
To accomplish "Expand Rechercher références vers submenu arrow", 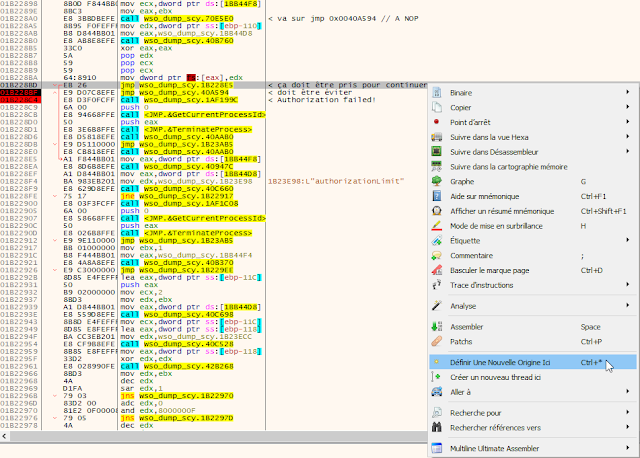I will (x=628, y=427).
